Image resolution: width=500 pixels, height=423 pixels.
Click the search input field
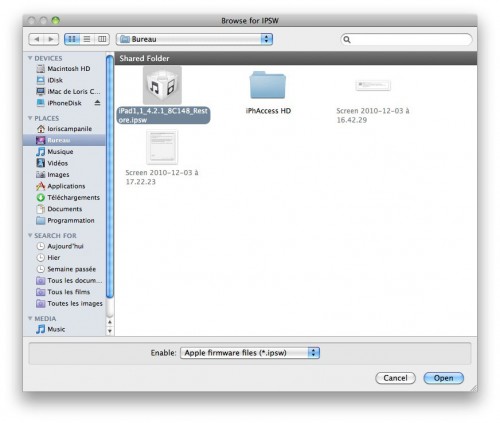coord(406,39)
